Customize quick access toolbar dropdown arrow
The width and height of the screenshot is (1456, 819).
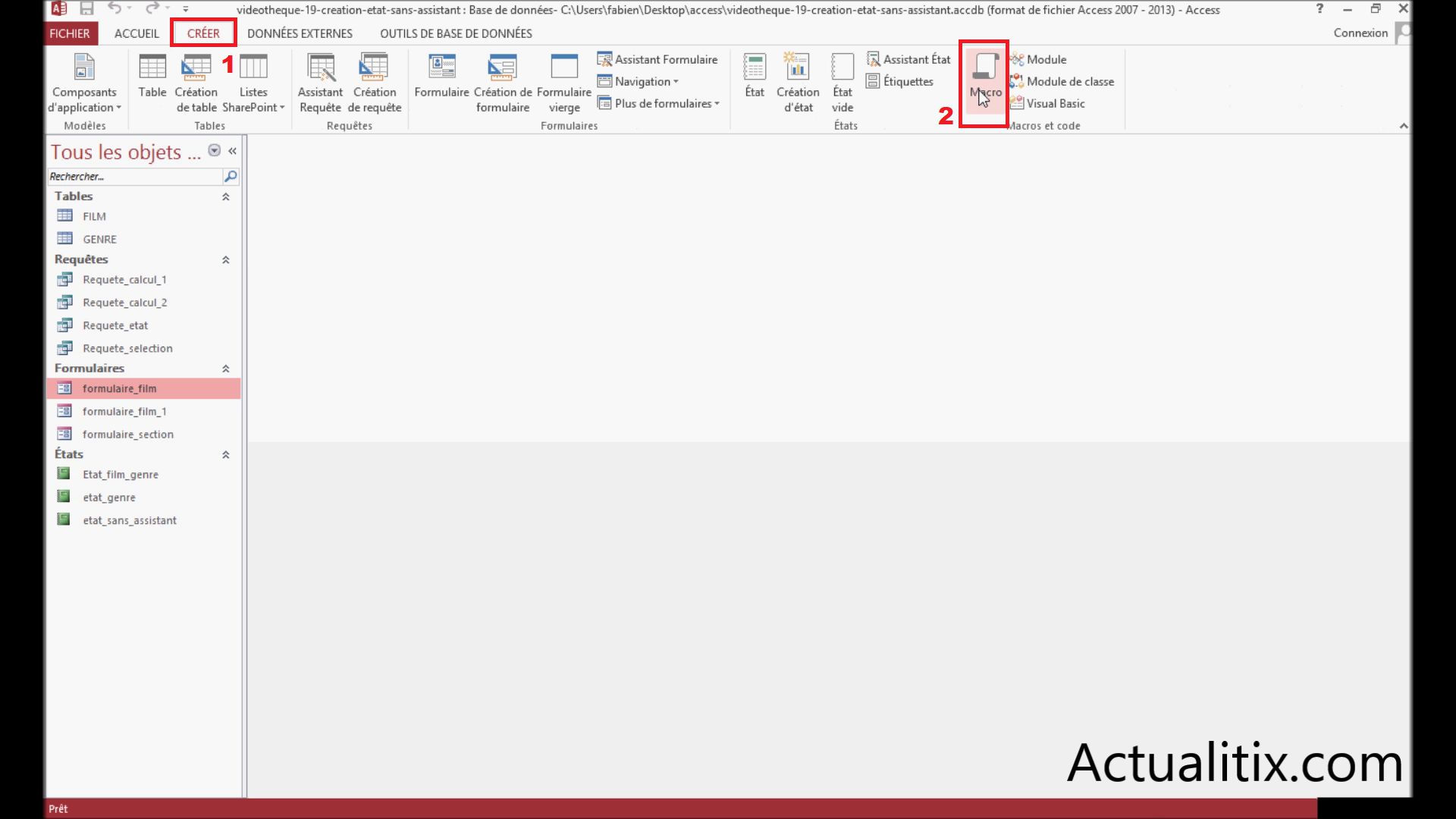(x=186, y=9)
